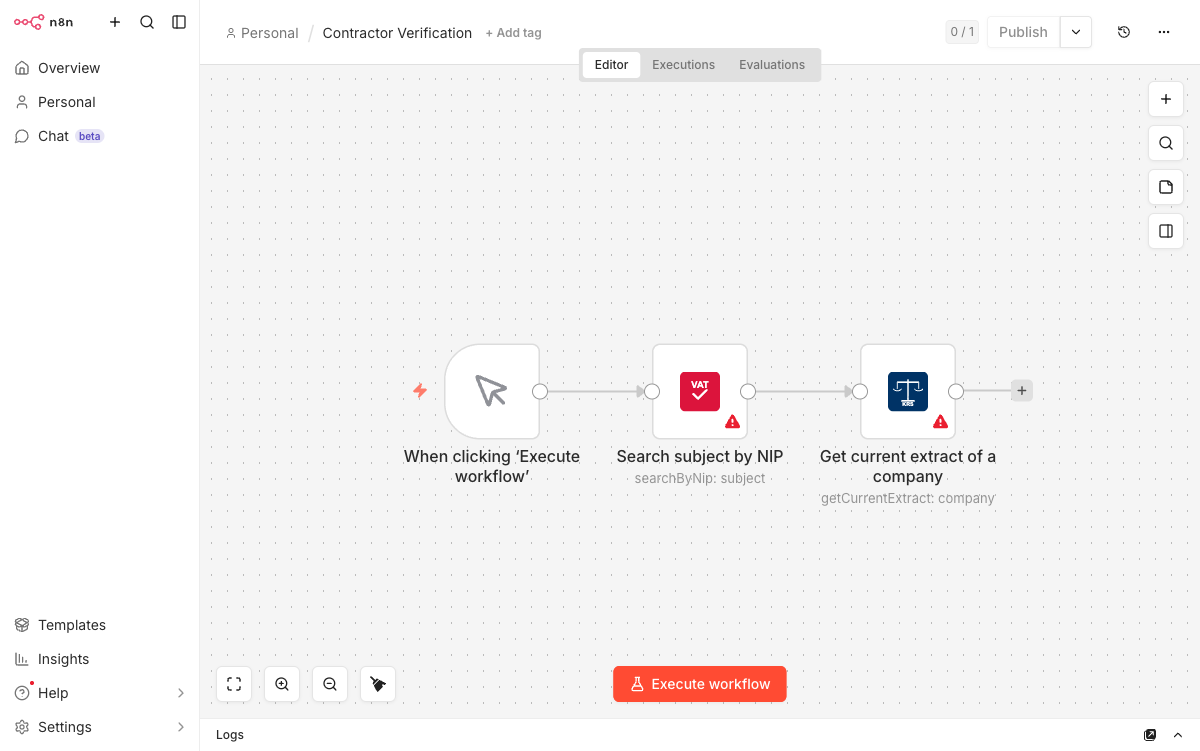Expand the Publish dropdown arrow
1200x751 pixels.
point(1076,32)
